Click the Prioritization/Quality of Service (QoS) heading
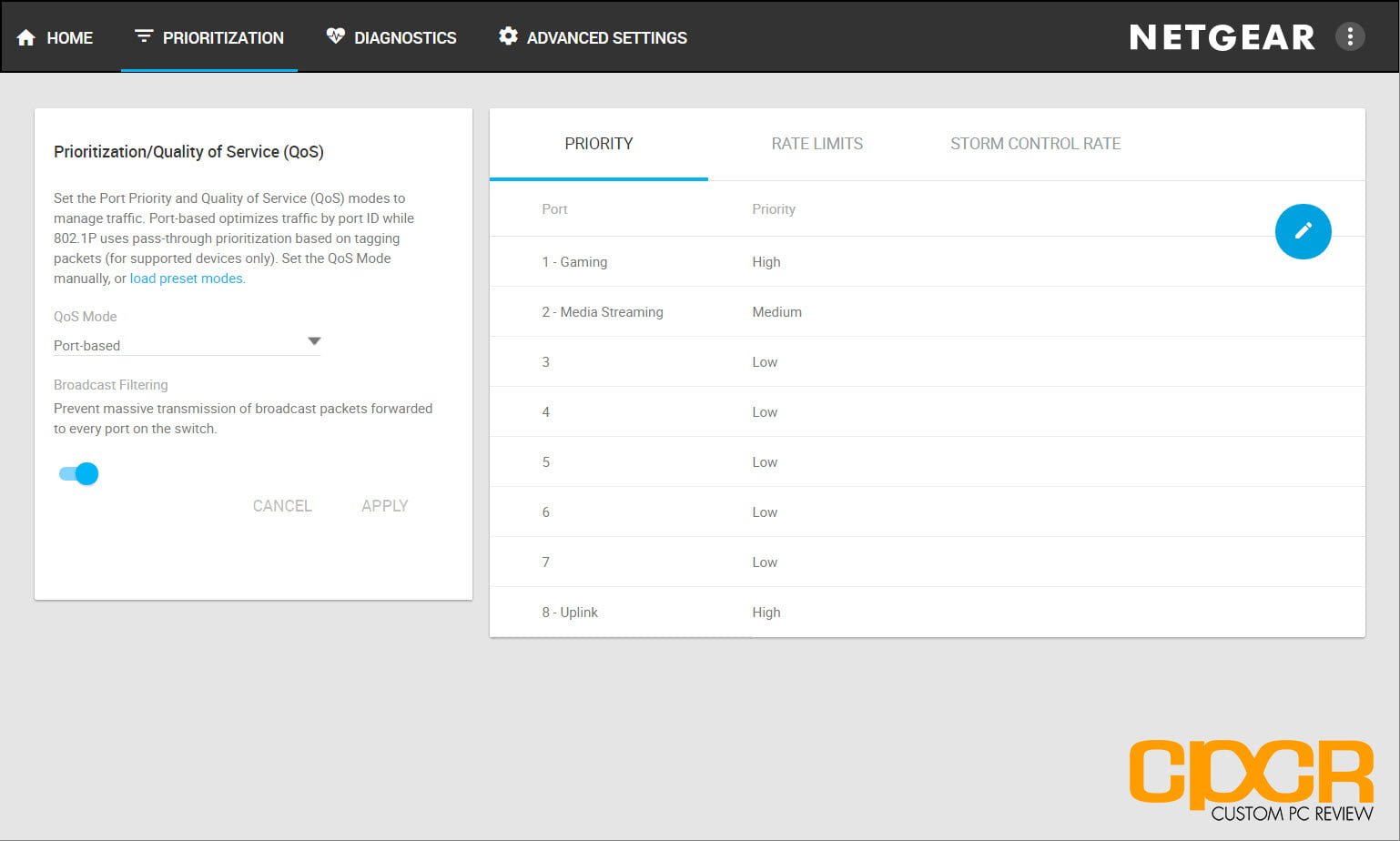 click(188, 152)
